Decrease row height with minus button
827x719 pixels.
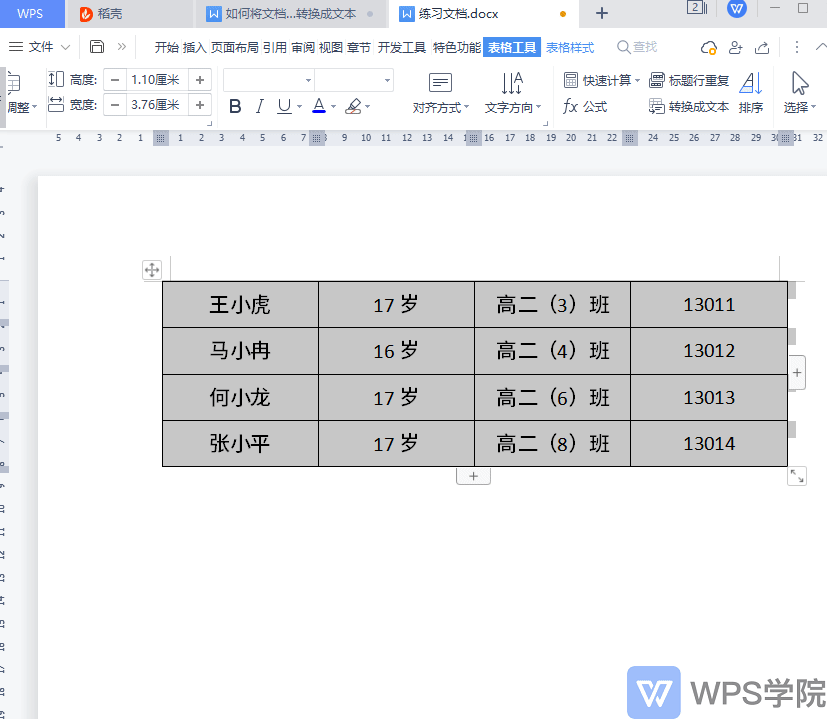tap(115, 80)
